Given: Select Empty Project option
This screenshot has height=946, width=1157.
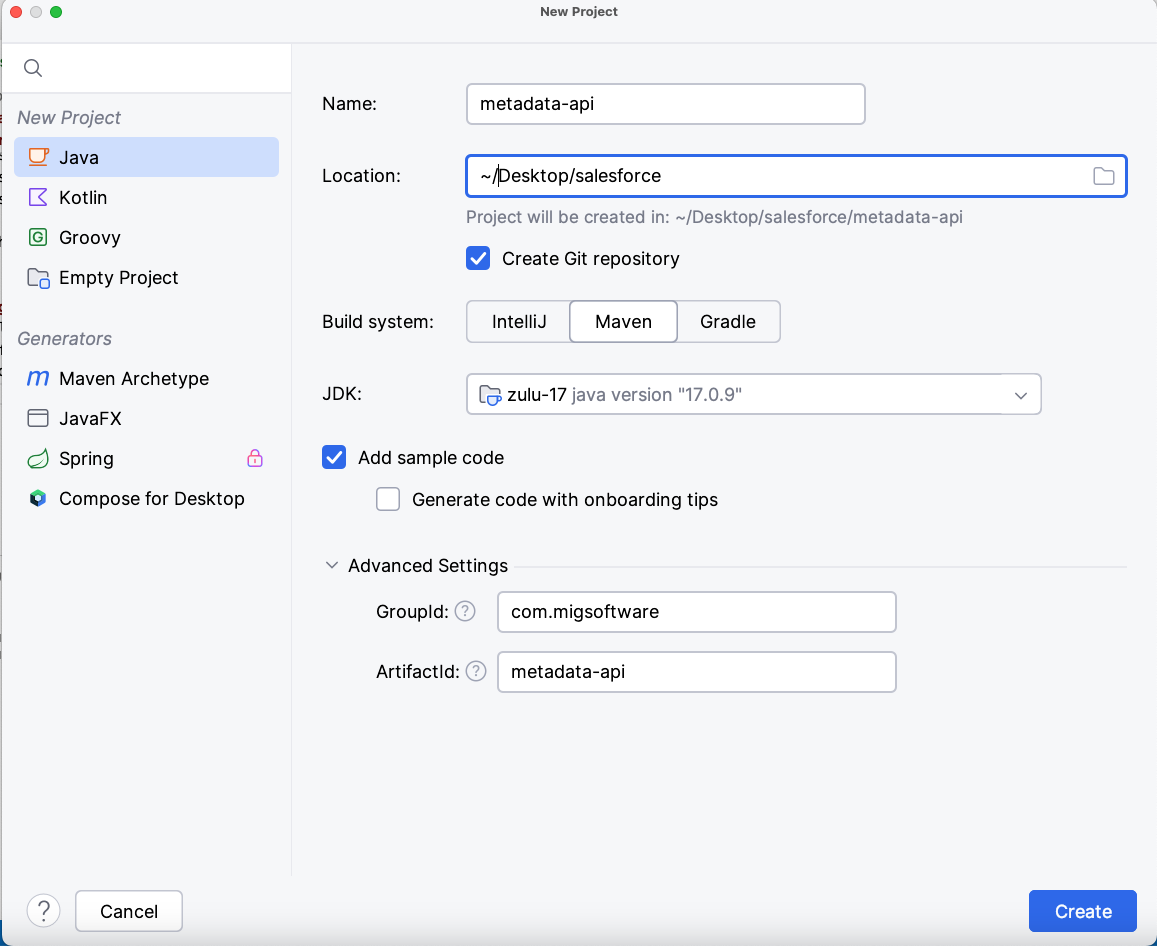Looking at the screenshot, I should (x=146, y=277).
